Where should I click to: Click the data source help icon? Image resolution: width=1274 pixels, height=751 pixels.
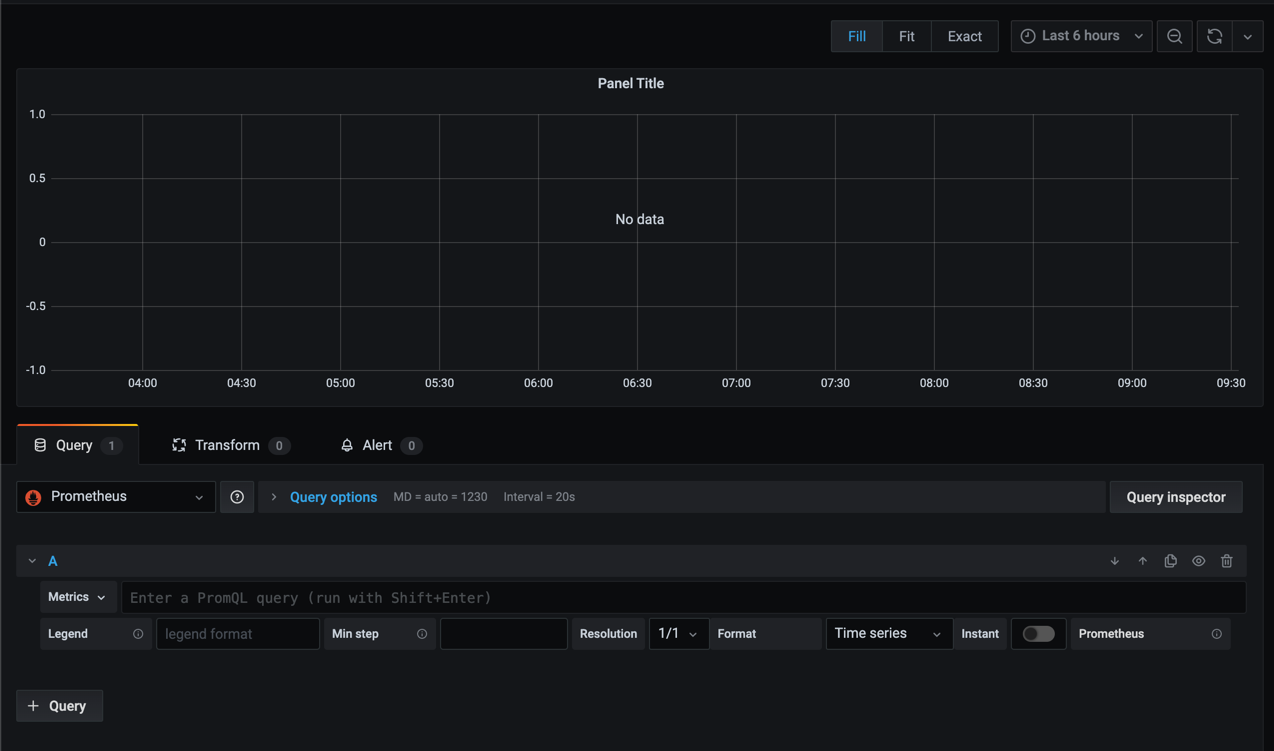coord(237,497)
